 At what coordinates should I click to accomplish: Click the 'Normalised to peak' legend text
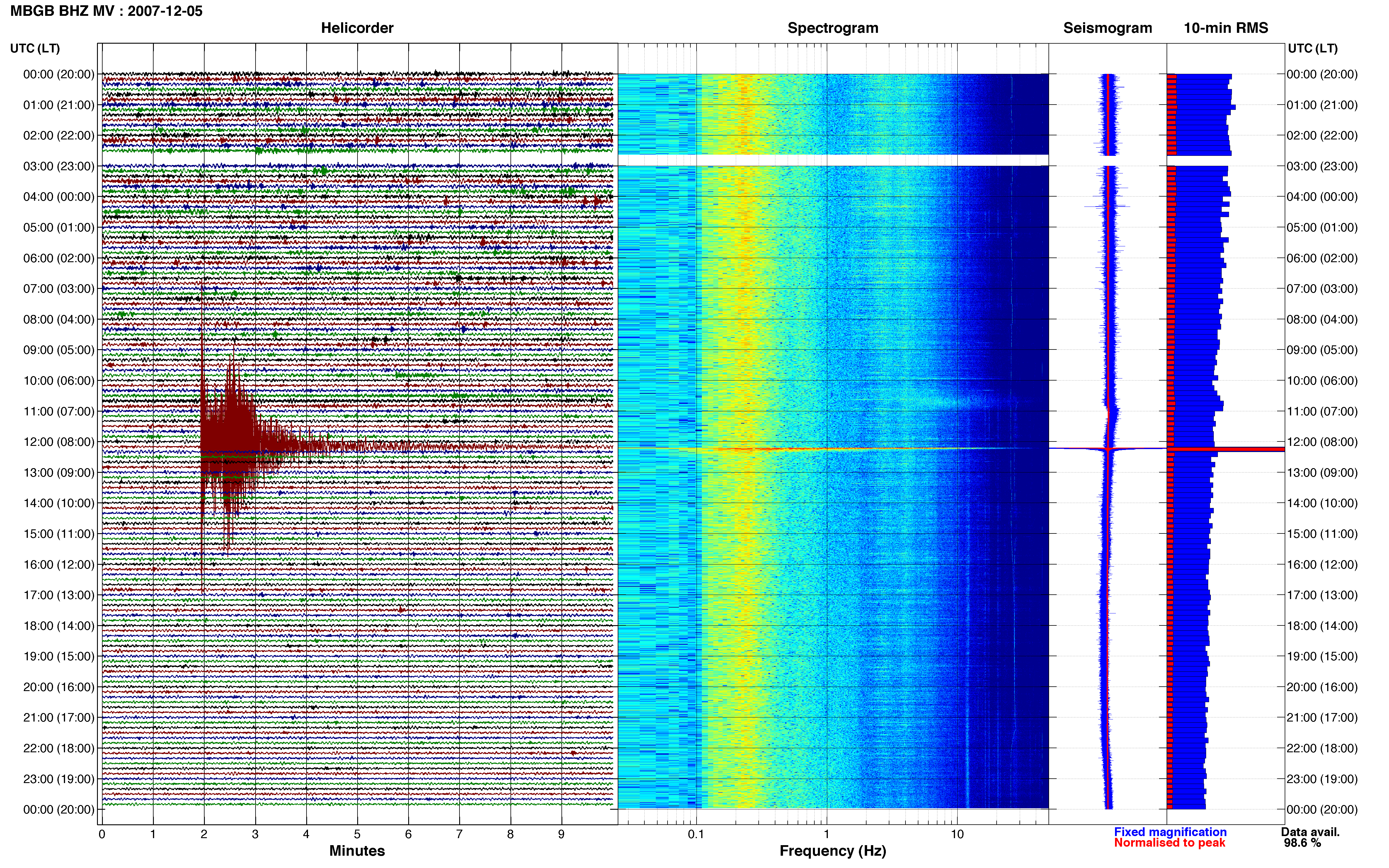click(x=1170, y=843)
